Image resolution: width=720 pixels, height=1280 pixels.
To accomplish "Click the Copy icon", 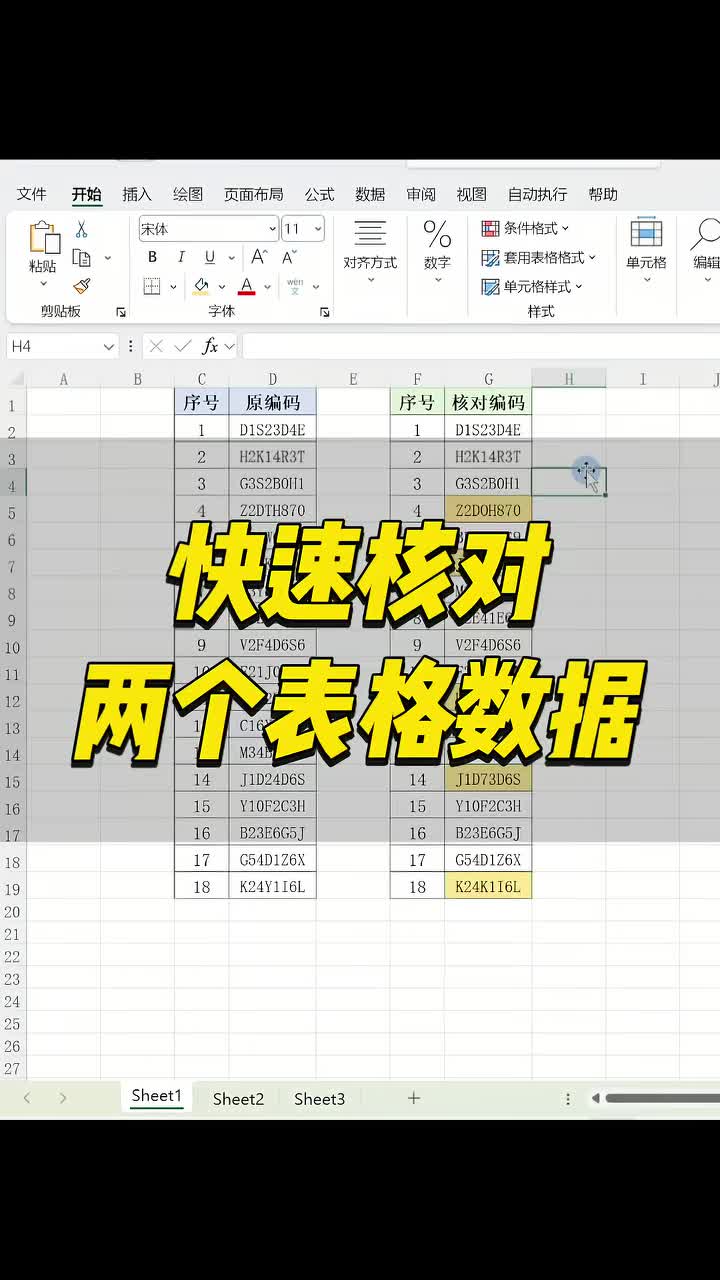I will [82, 258].
